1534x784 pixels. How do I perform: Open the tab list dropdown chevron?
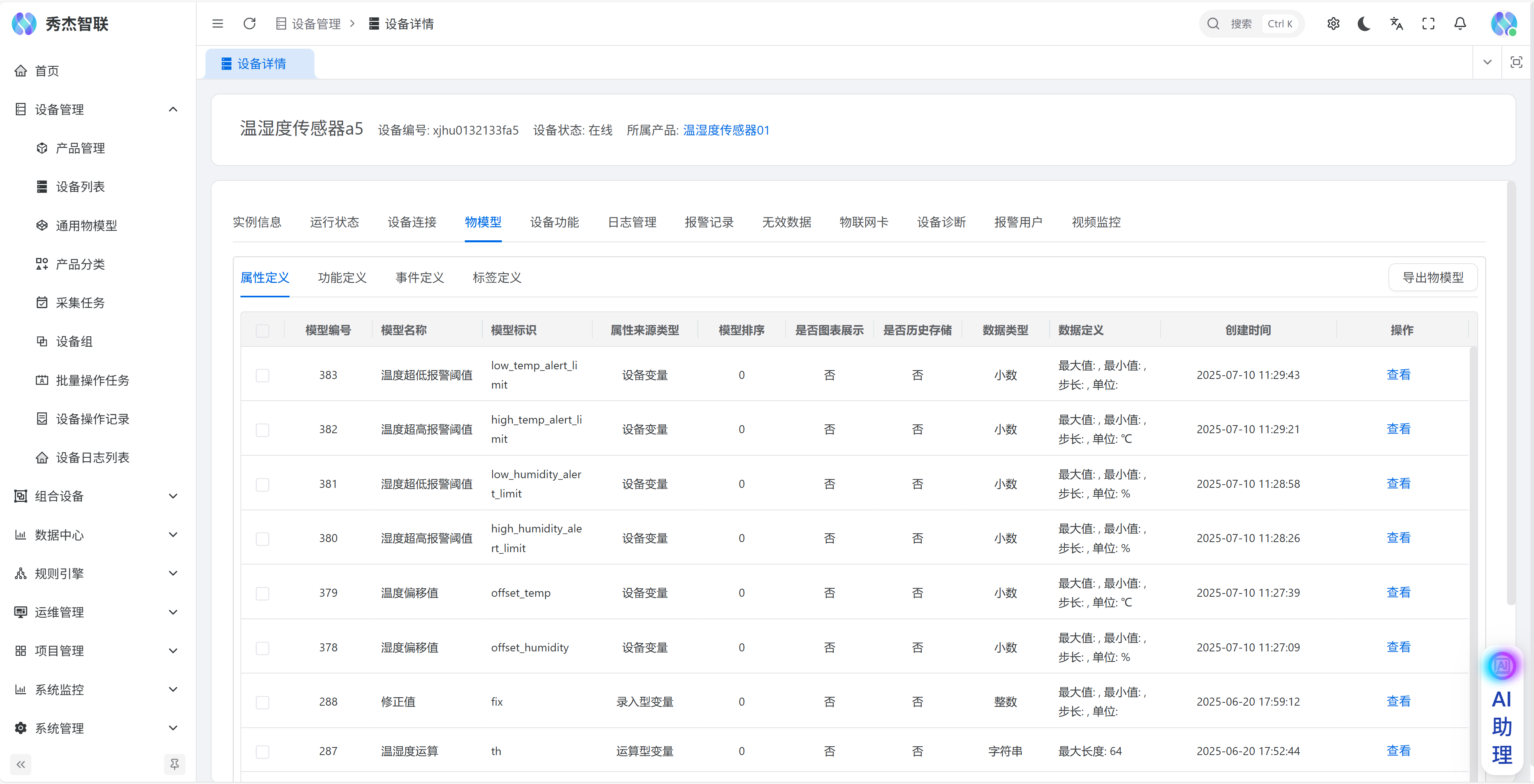tap(1487, 63)
